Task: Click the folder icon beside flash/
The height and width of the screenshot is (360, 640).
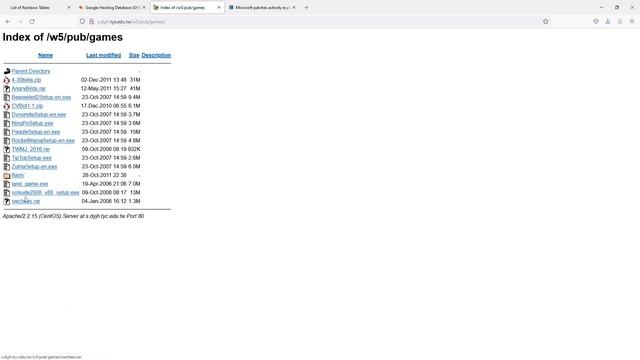Action: coord(7,175)
